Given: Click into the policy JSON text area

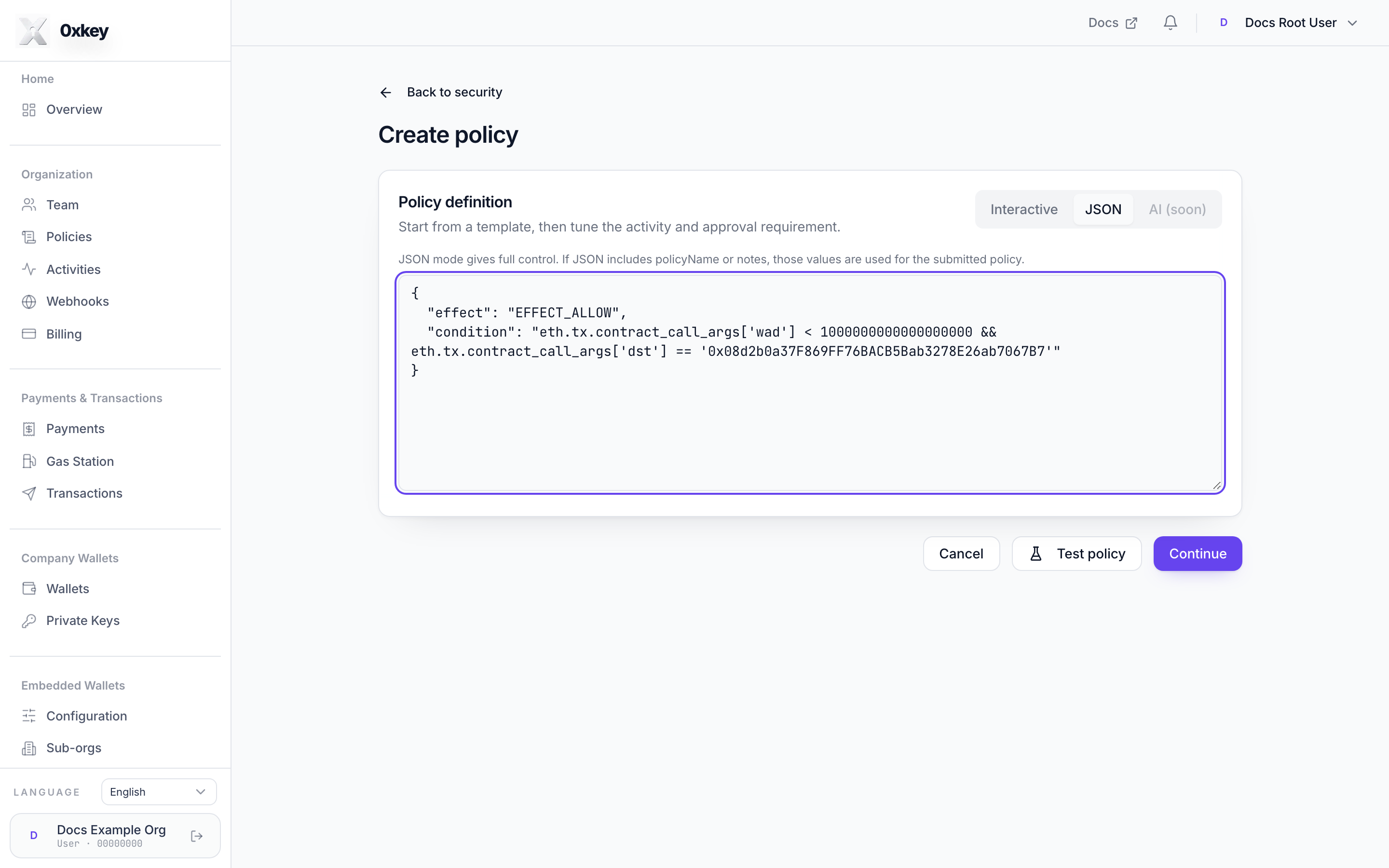Looking at the screenshot, I should coord(810,383).
